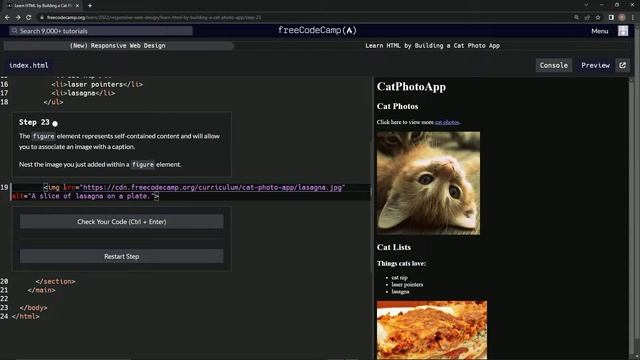Click the </body> tag on line 23

(x=33, y=308)
